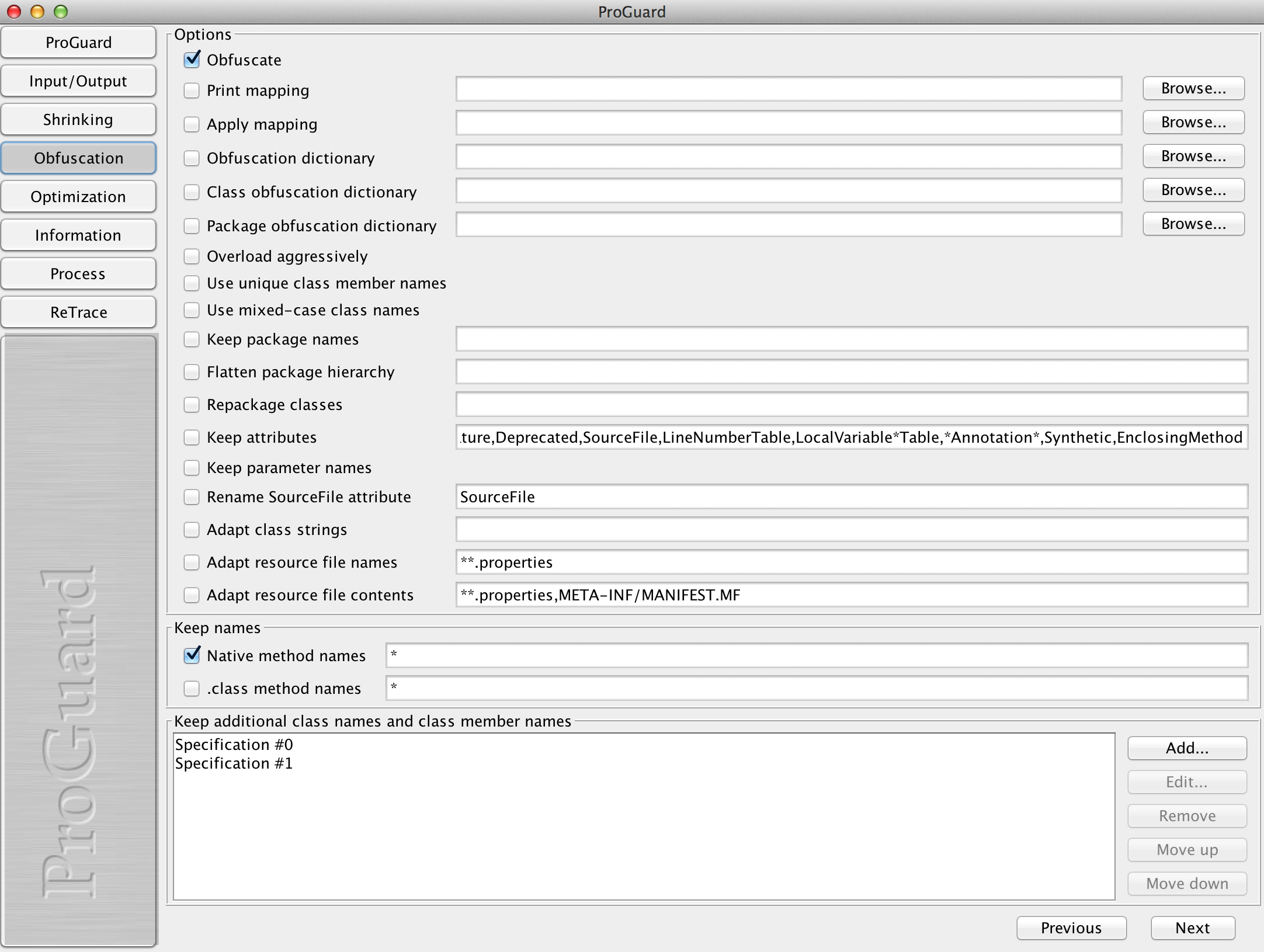Open the Optimization tab
This screenshot has width=1264, height=952.
click(78, 197)
